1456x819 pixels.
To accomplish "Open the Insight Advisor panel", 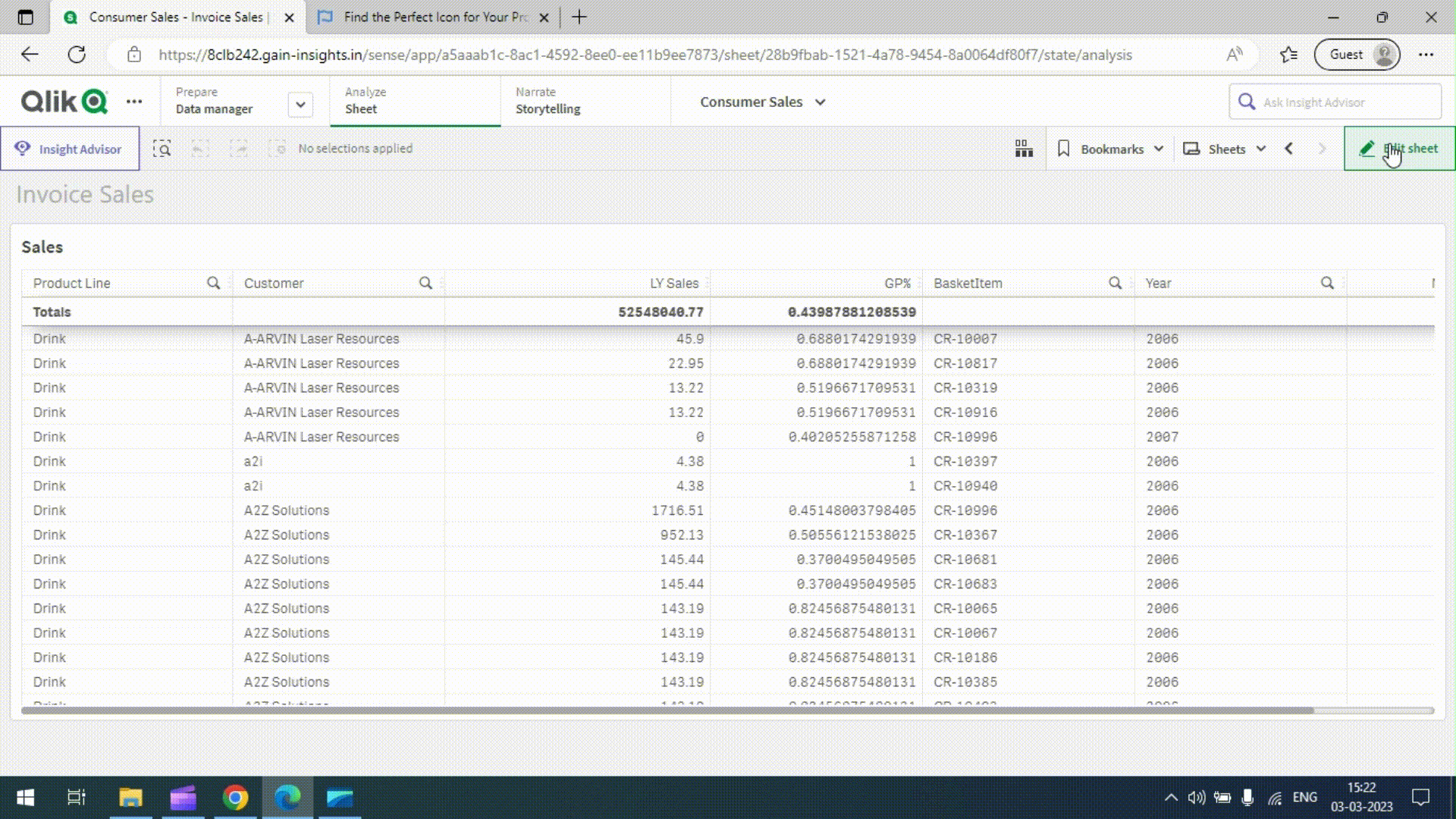I will click(x=69, y=149).
